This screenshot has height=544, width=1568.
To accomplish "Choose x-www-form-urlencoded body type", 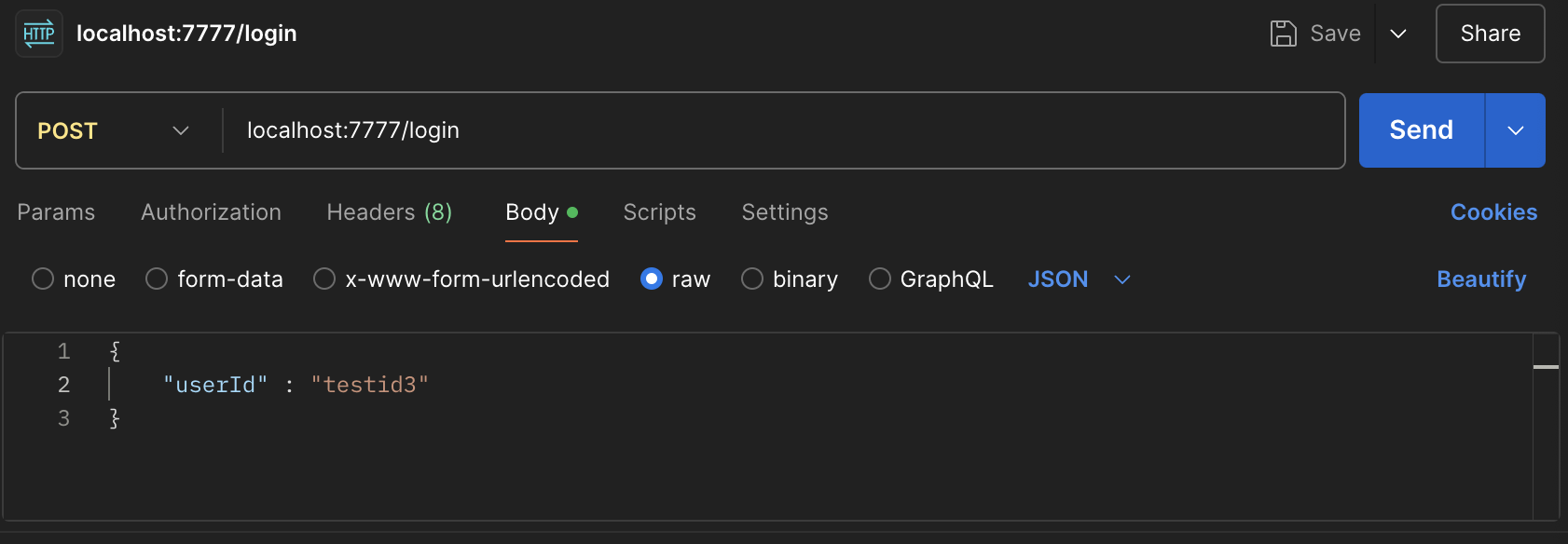I will pyautogui.click(x=324, y=279).
